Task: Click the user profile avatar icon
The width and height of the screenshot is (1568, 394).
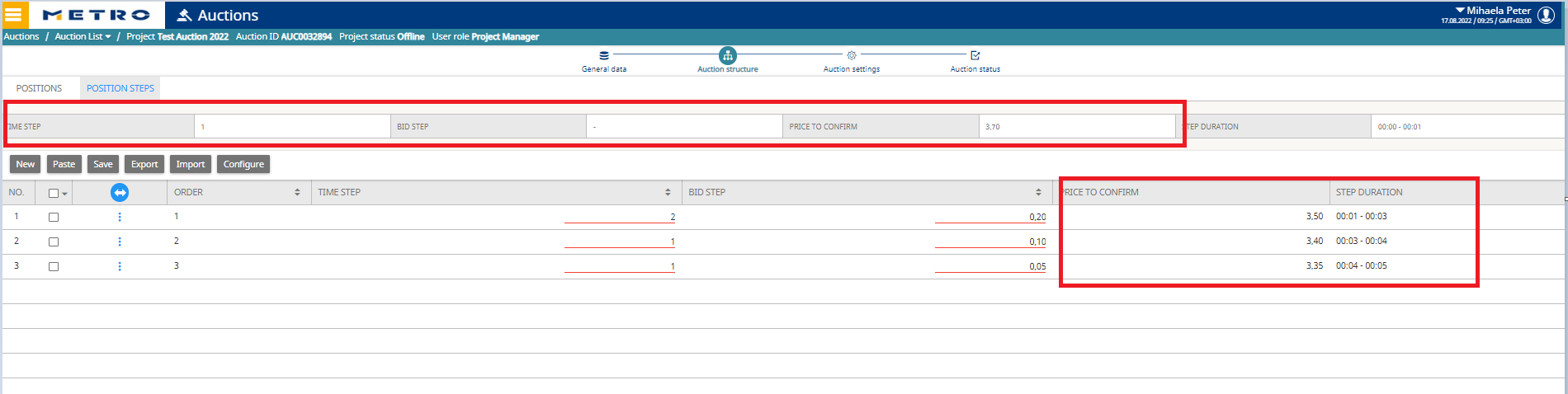Action: [x=1547, y=15]
